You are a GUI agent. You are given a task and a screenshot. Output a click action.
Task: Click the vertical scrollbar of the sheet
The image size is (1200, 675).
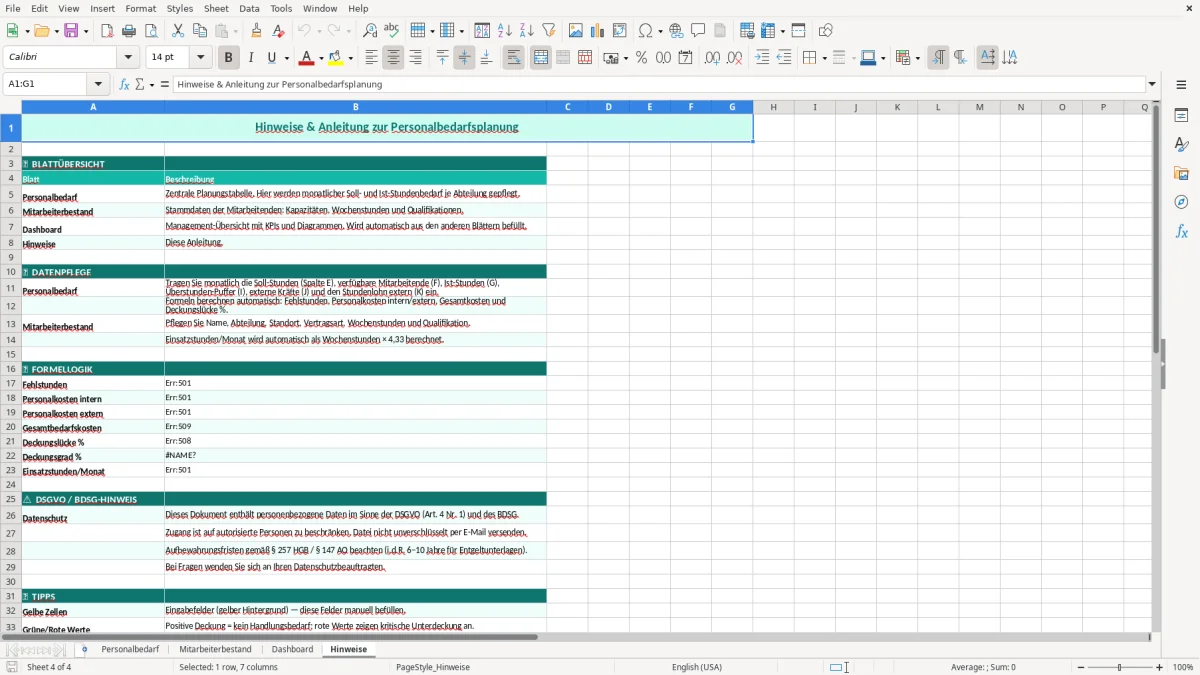click(x=1156, y=365)
